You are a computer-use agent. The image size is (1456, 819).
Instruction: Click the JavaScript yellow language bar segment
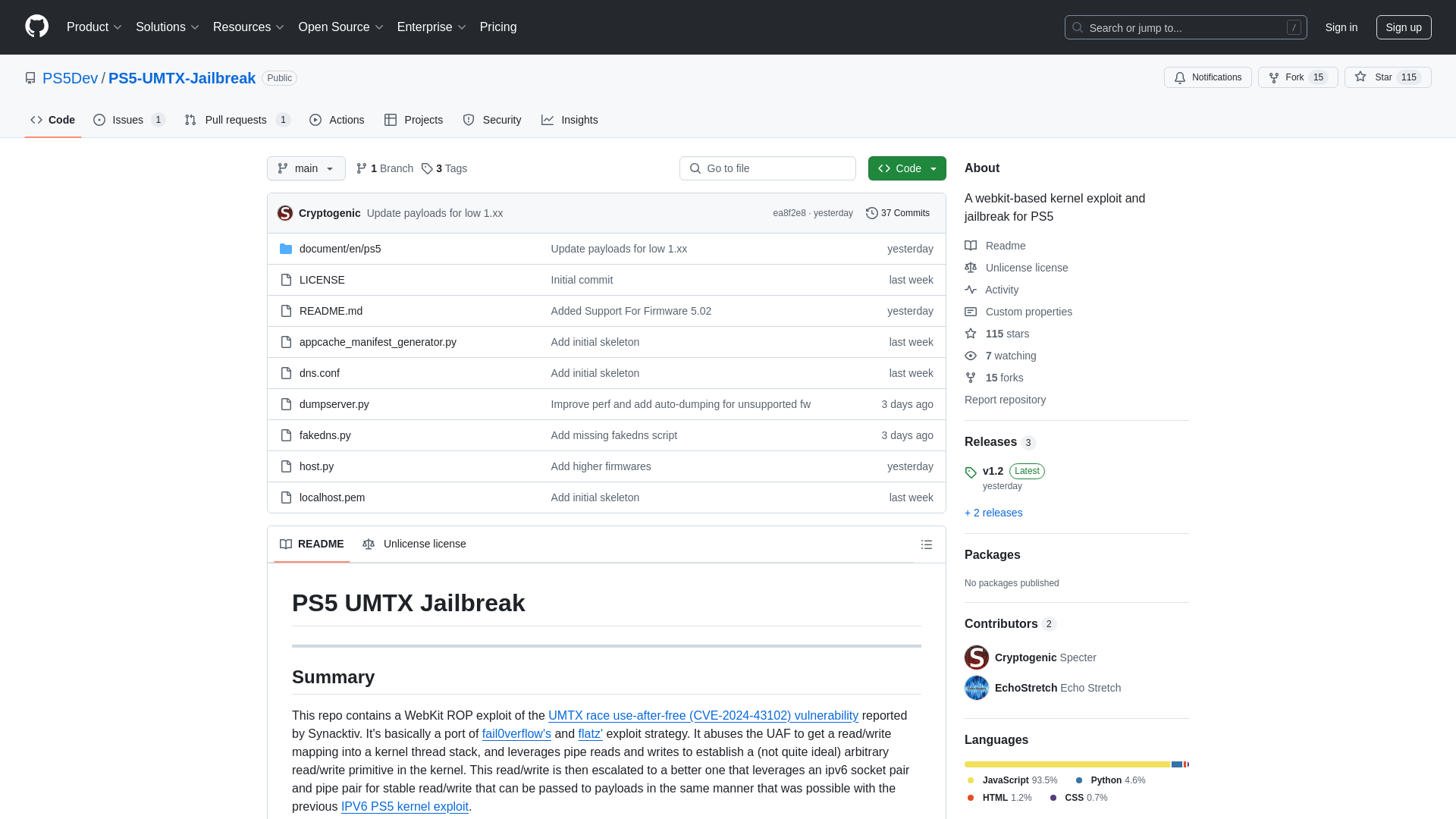[1067, 764]
